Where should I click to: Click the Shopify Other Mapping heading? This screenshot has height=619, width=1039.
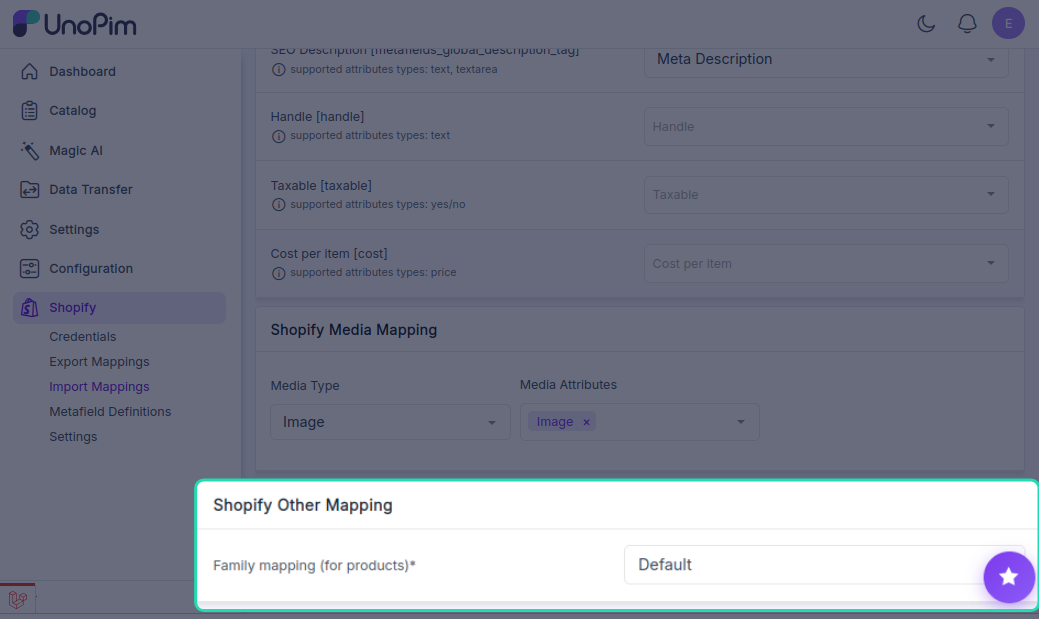pyautogui.click(x=303, y=505)
